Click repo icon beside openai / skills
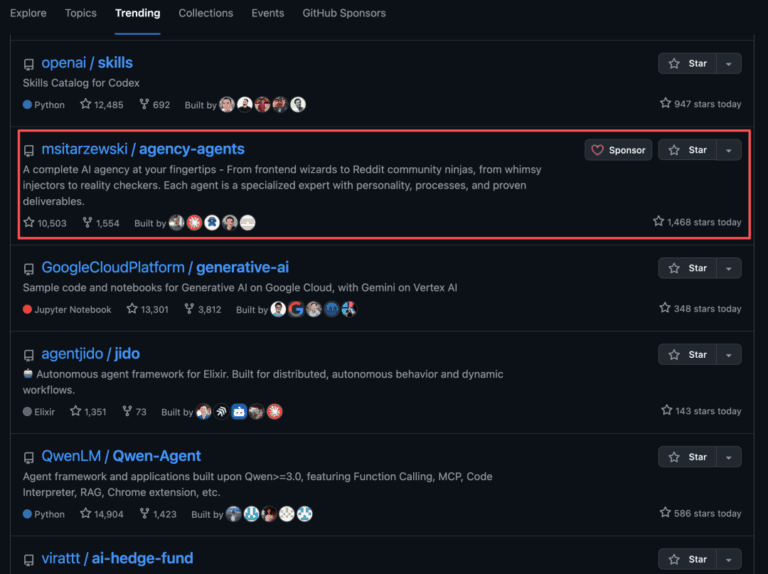Image resolution: width=768 pixels, height=574 pixels. coord(29,64)
